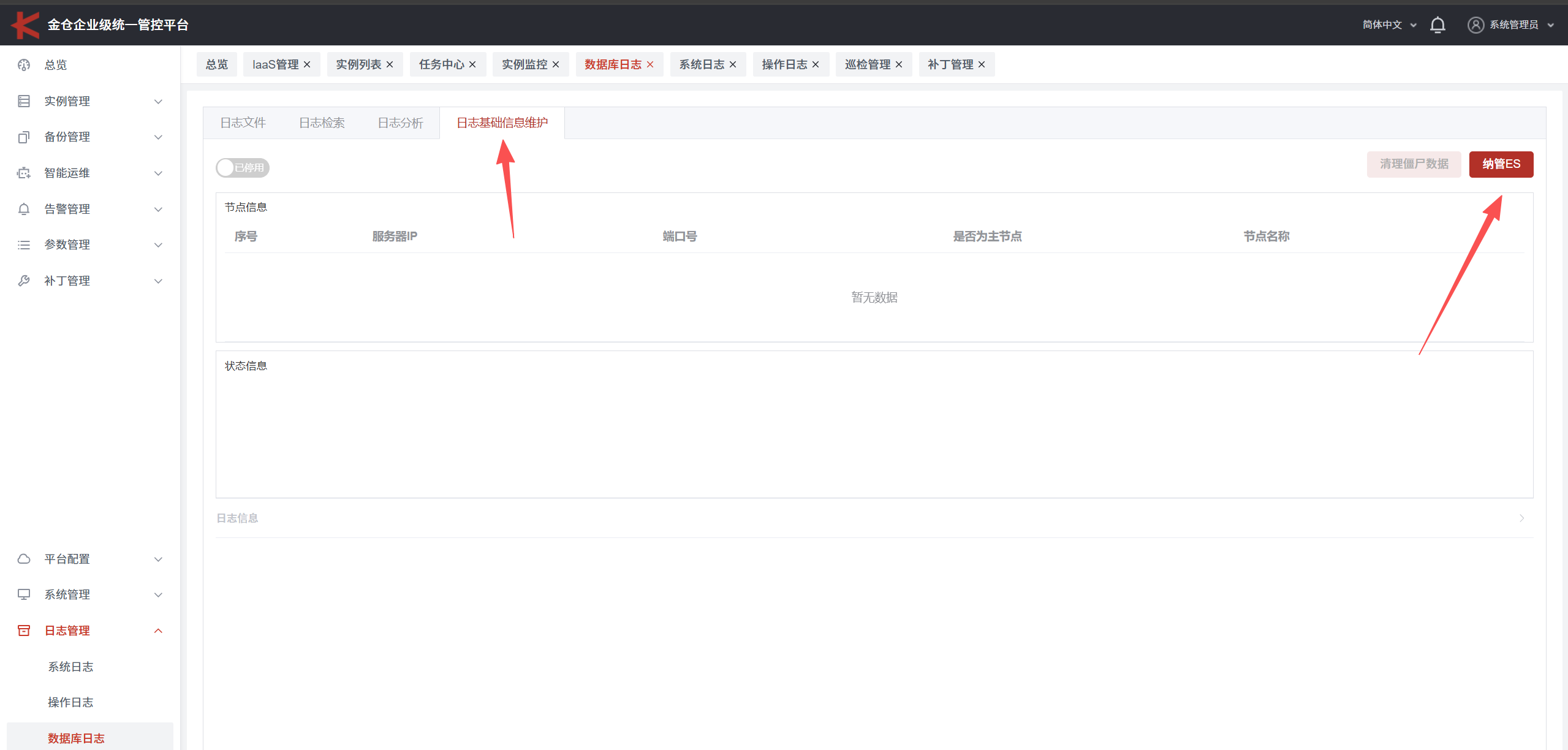Click the notification bell icon

(1437, 25)
